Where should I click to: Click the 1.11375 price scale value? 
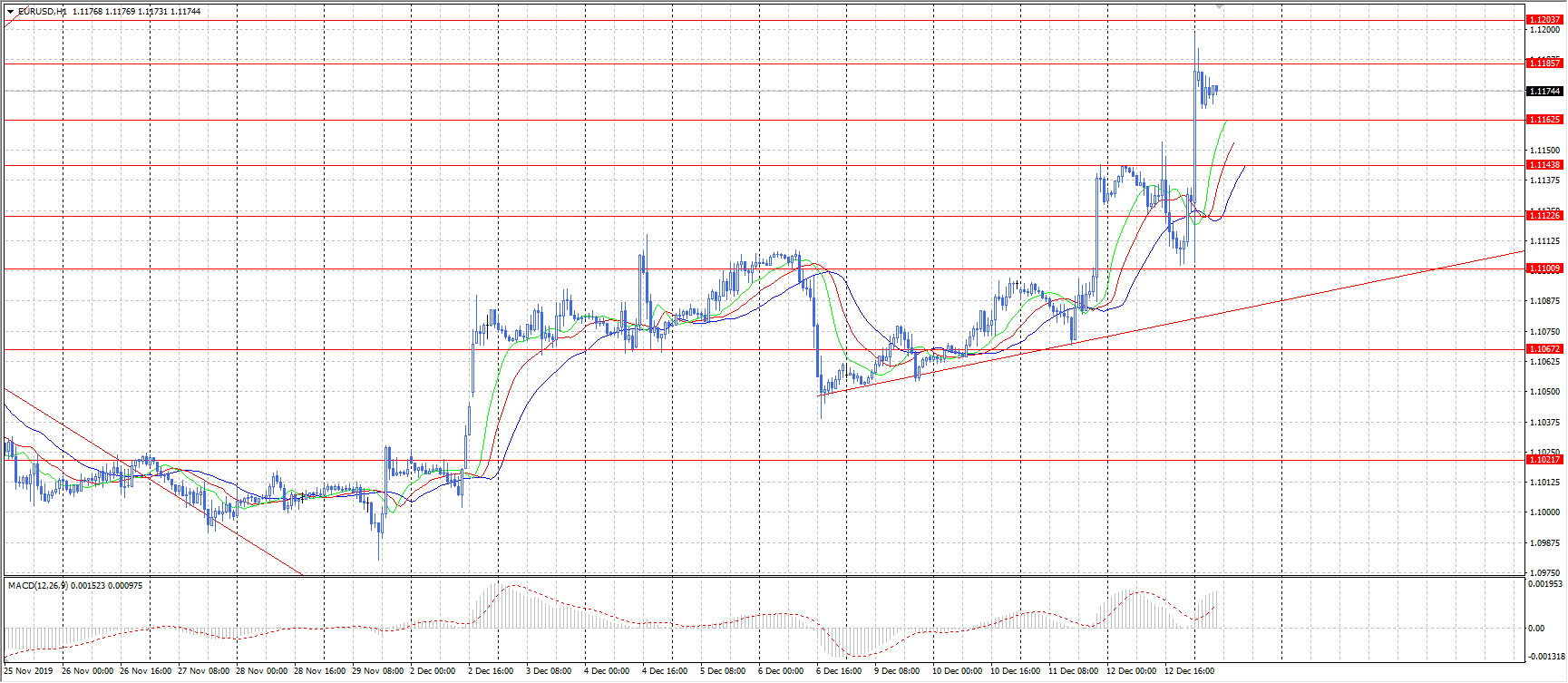(x=1545, y=181)
